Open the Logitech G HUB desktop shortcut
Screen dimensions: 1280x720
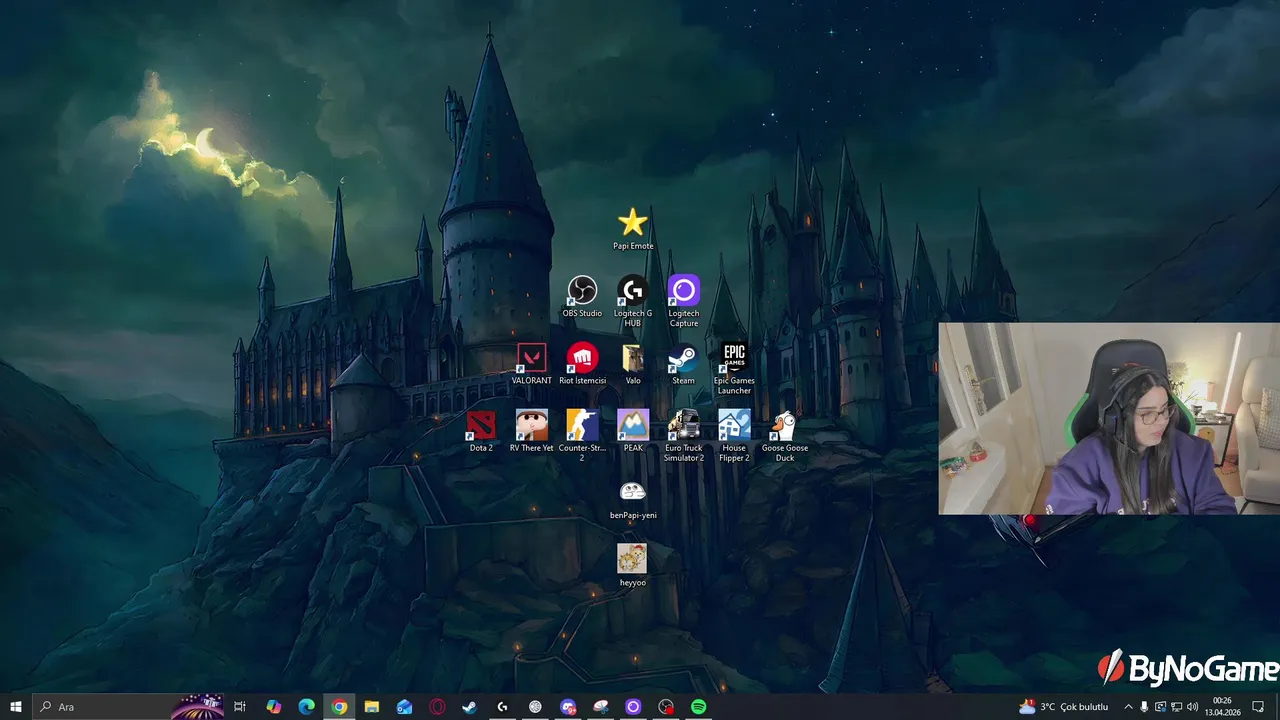coord(633,301)
